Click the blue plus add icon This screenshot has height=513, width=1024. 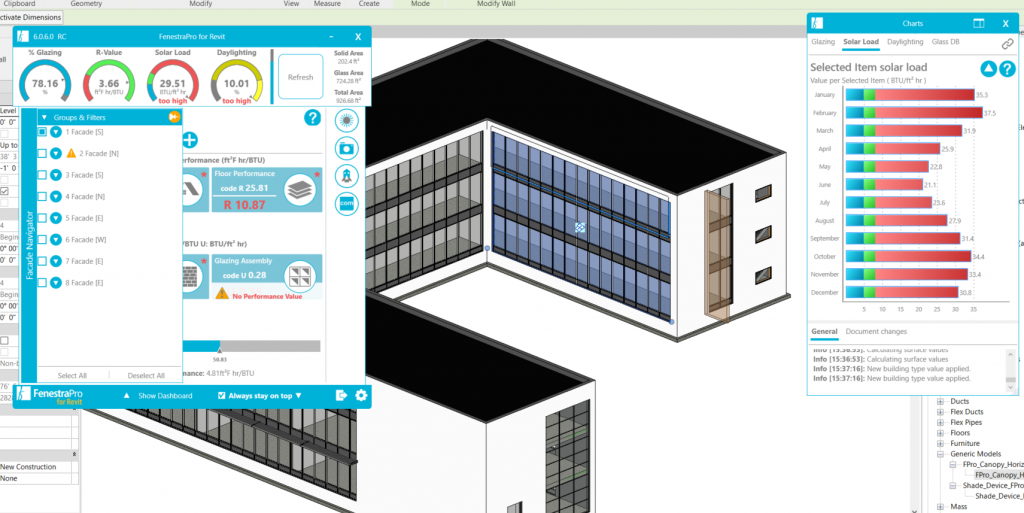click(x=189, y=140)
